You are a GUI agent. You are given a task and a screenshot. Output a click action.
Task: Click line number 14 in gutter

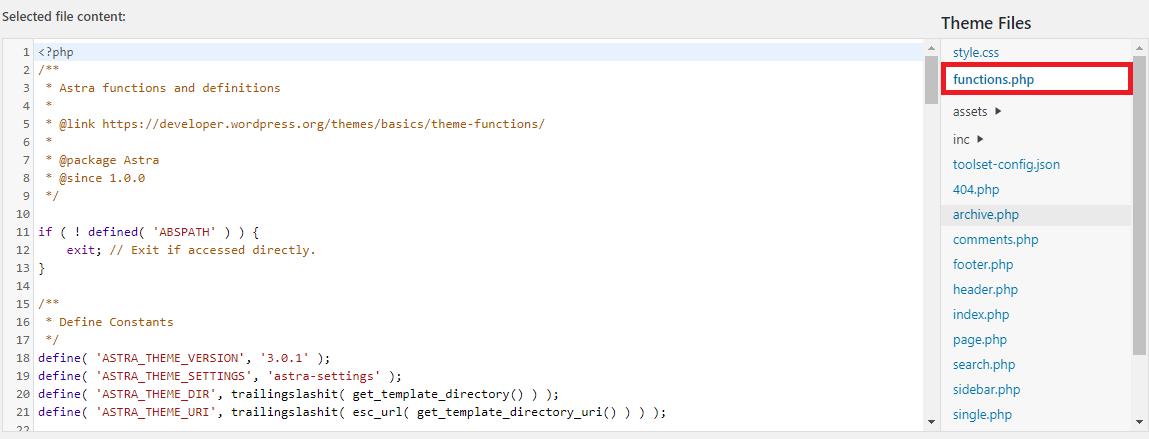tap(22, 286)
